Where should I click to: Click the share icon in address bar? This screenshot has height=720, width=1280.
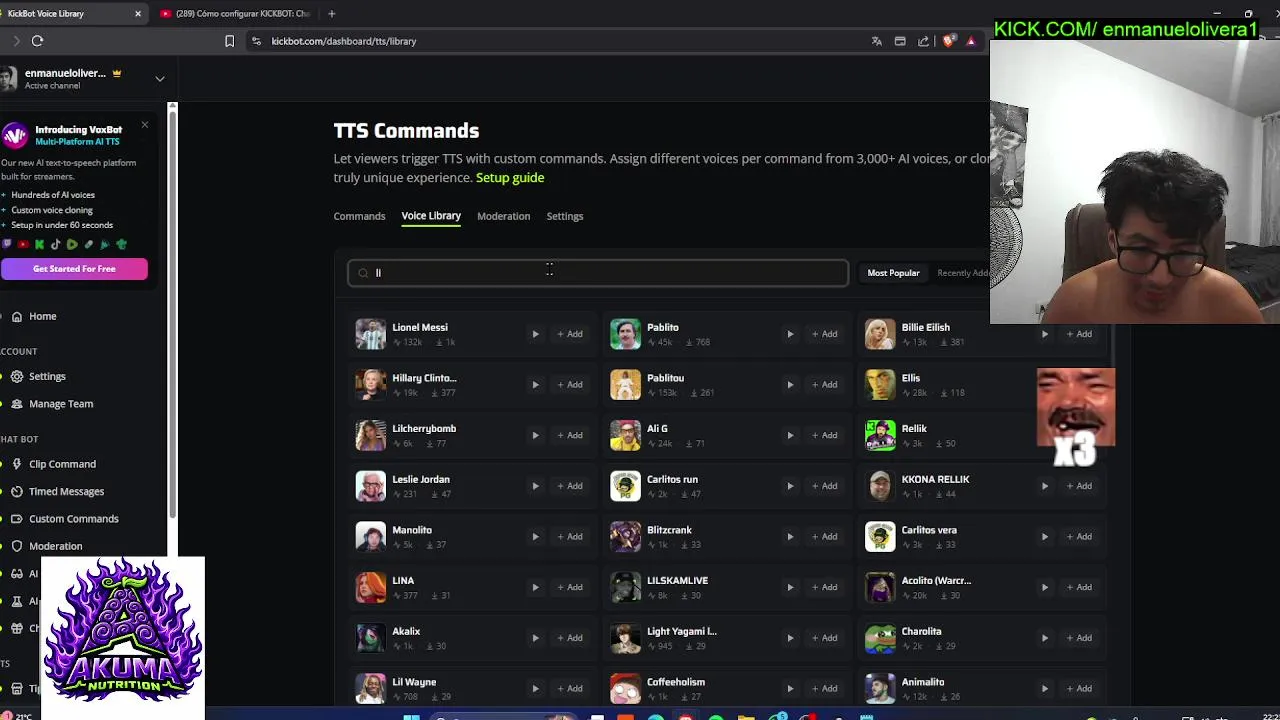(924, 41)
